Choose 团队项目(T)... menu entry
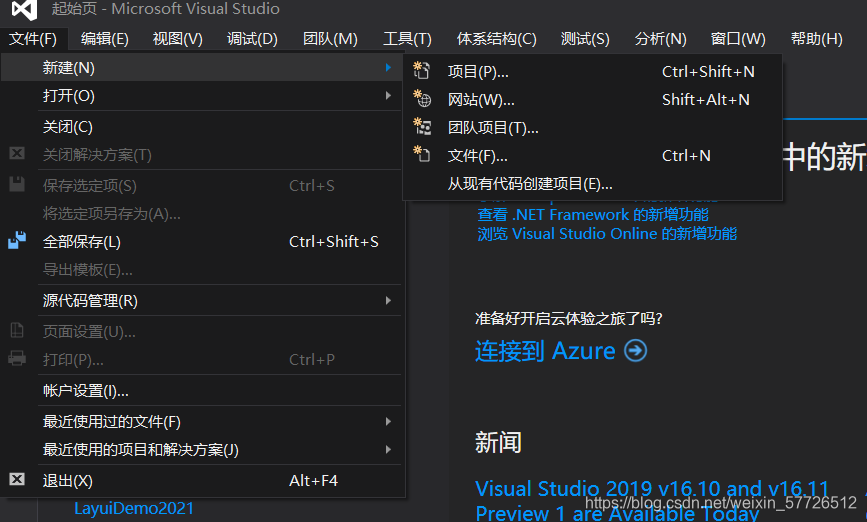This screenshot has height=522, width=867. pyautogui.click(x=592, y=128)
